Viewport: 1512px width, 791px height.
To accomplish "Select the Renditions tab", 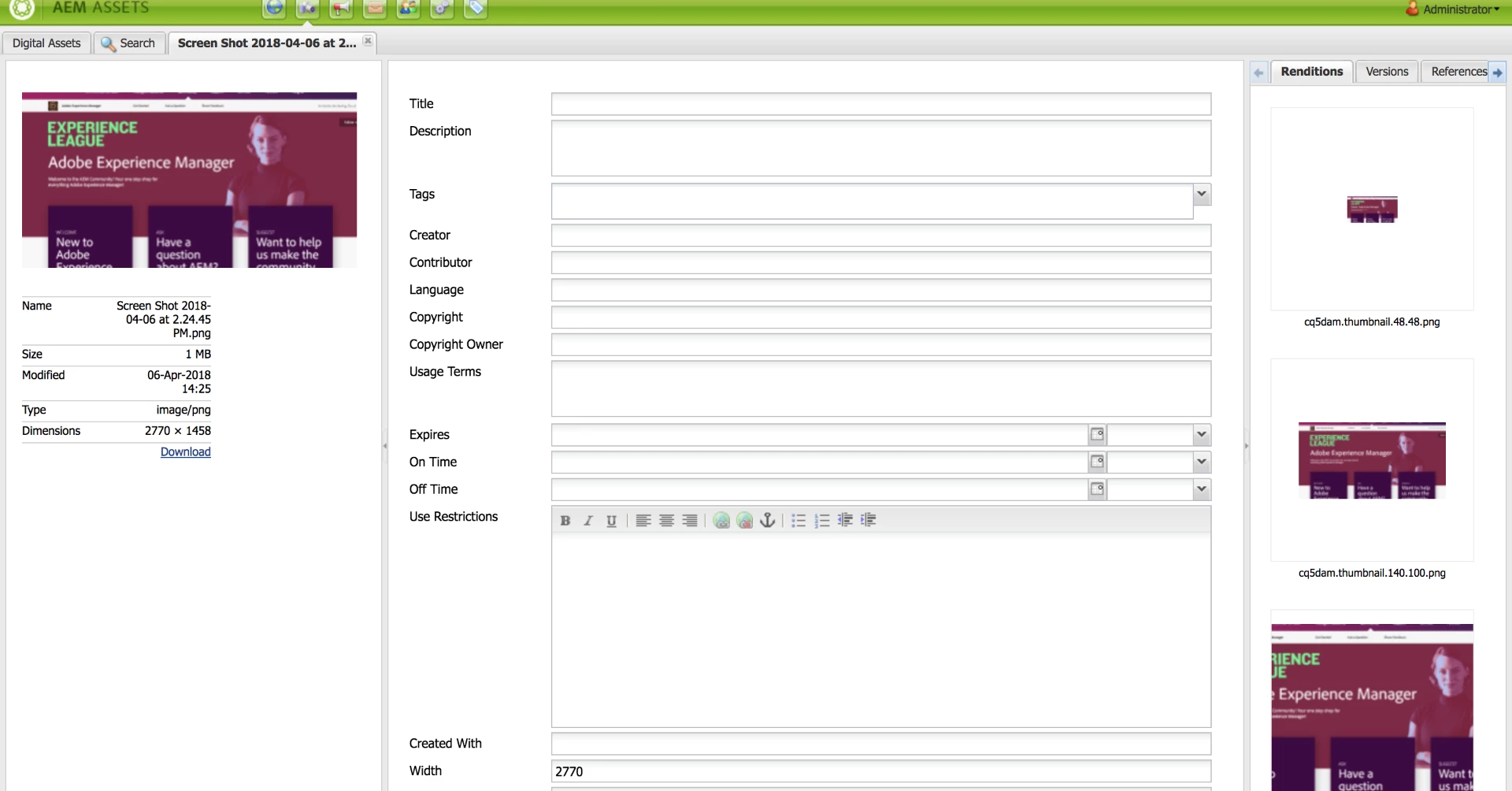I will tap(1311, 72).
